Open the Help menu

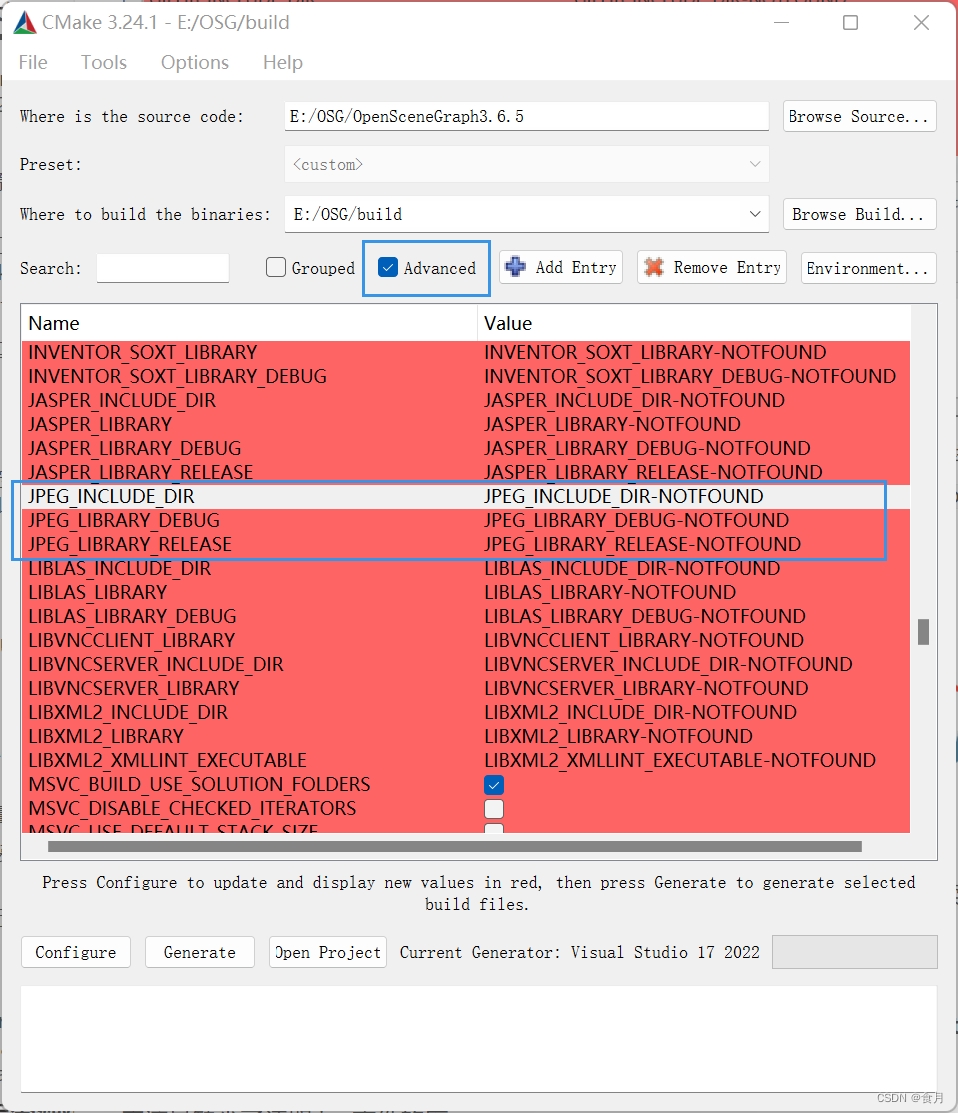[282, 62]
